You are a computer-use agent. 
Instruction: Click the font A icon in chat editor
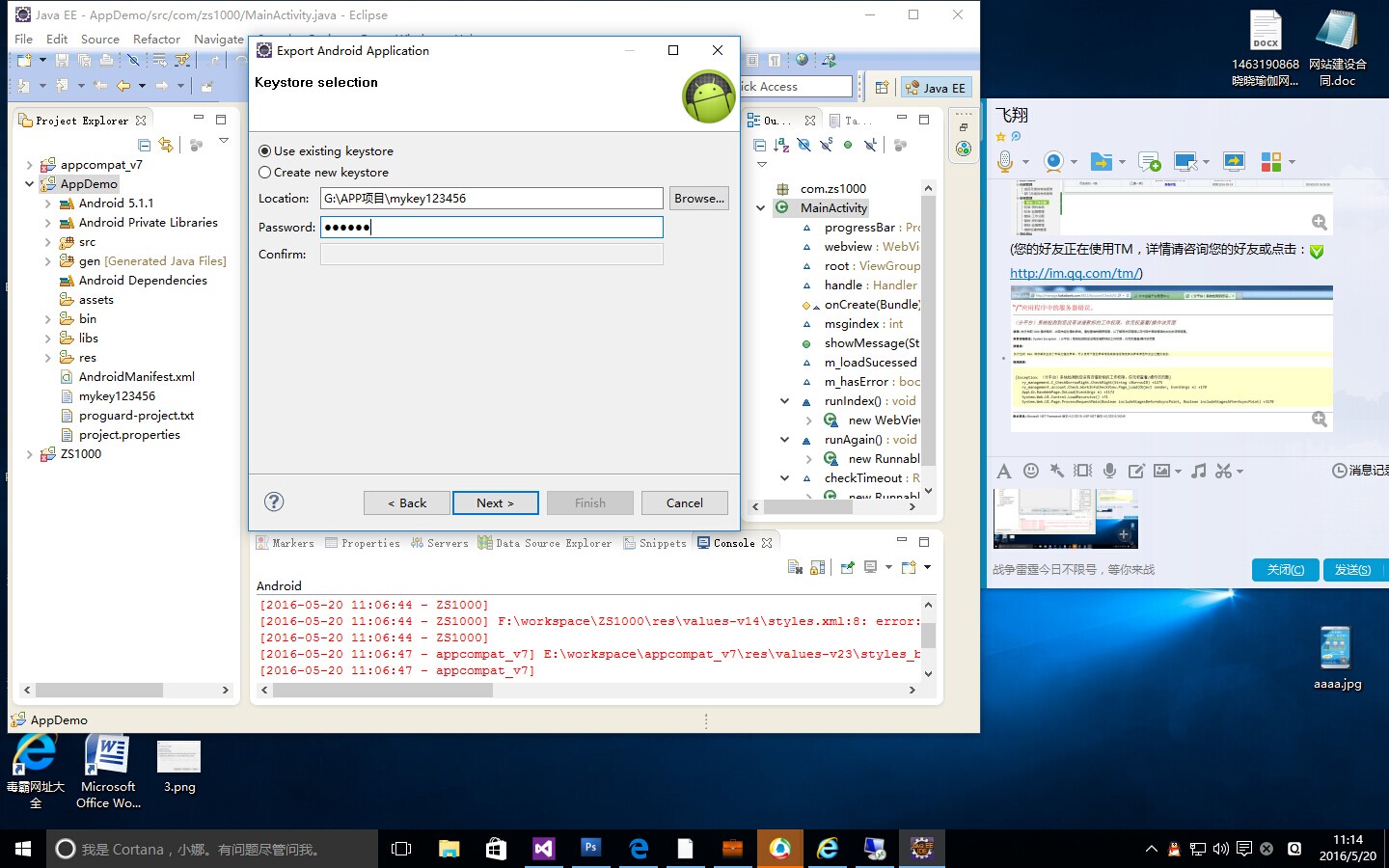(x=1004, y=471)
